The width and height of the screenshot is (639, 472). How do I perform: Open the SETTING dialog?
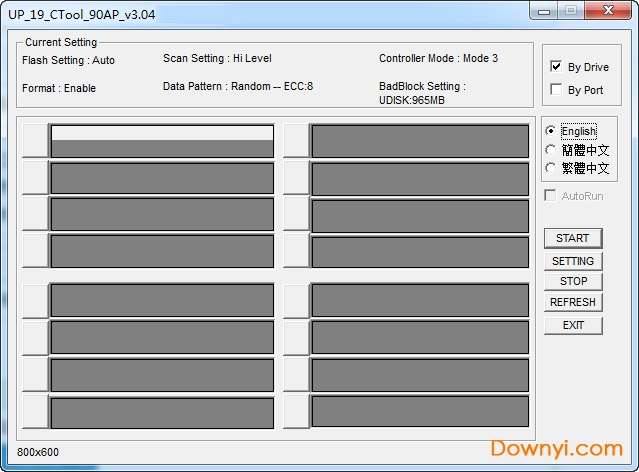click(x=573, y=261)
